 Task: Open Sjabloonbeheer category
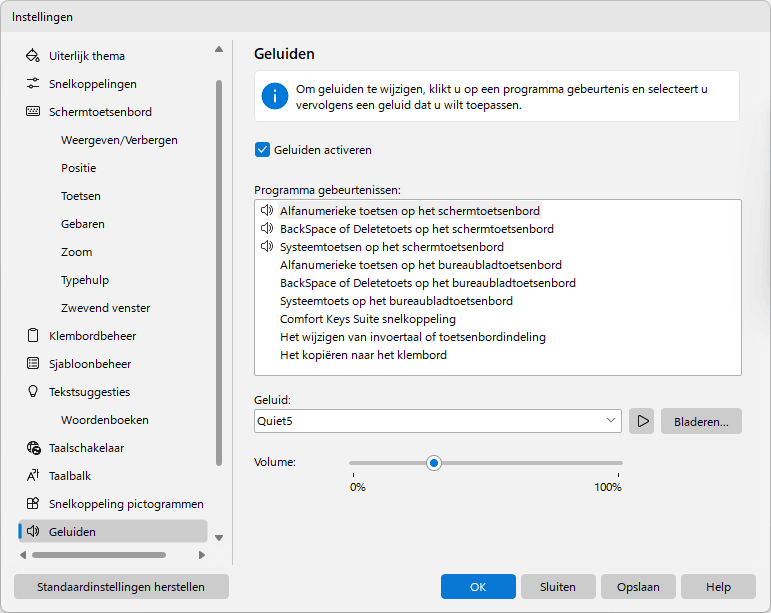90,364
